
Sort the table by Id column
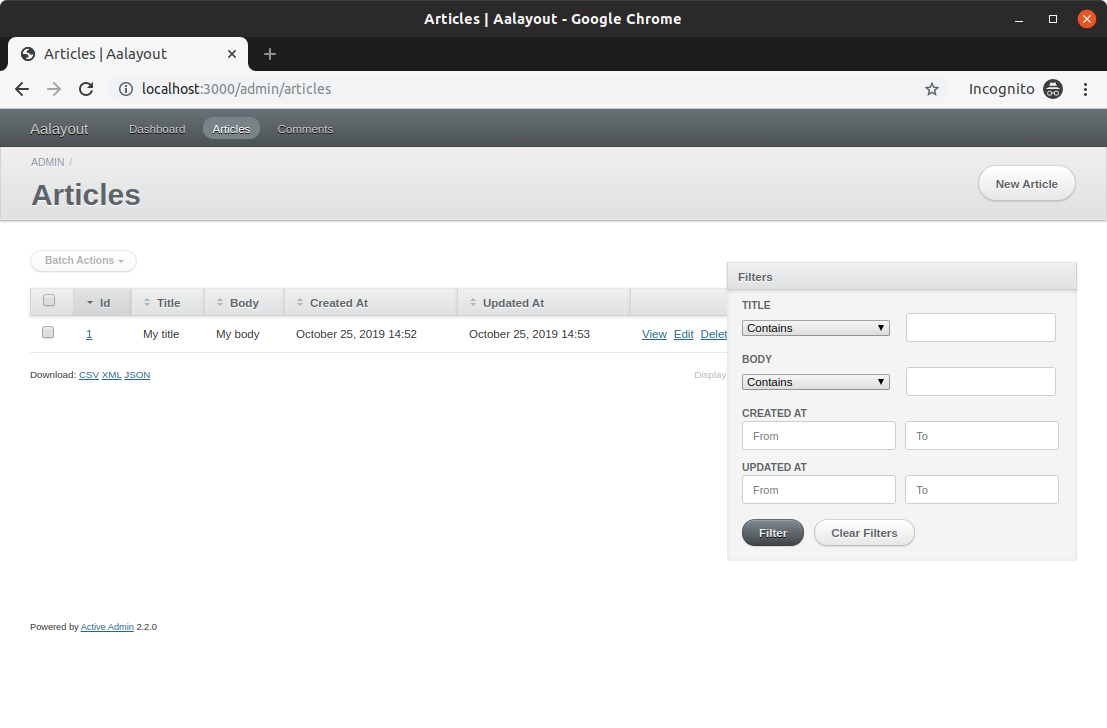point(103,302)
